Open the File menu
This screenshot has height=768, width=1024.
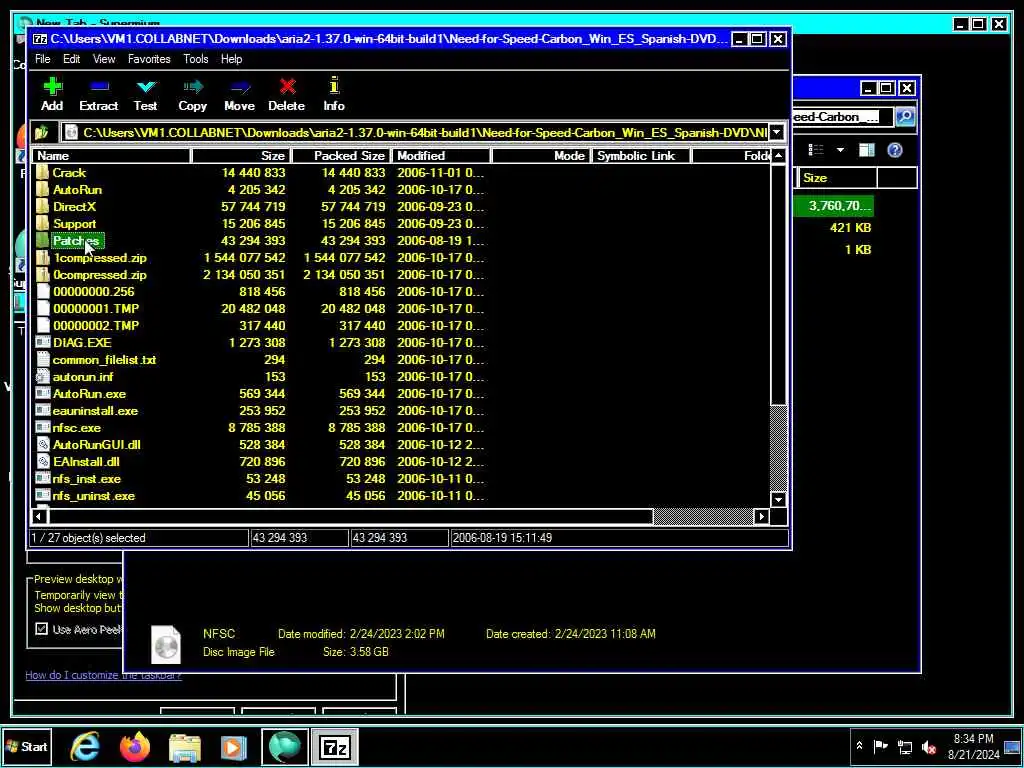(x=42, y=59)
